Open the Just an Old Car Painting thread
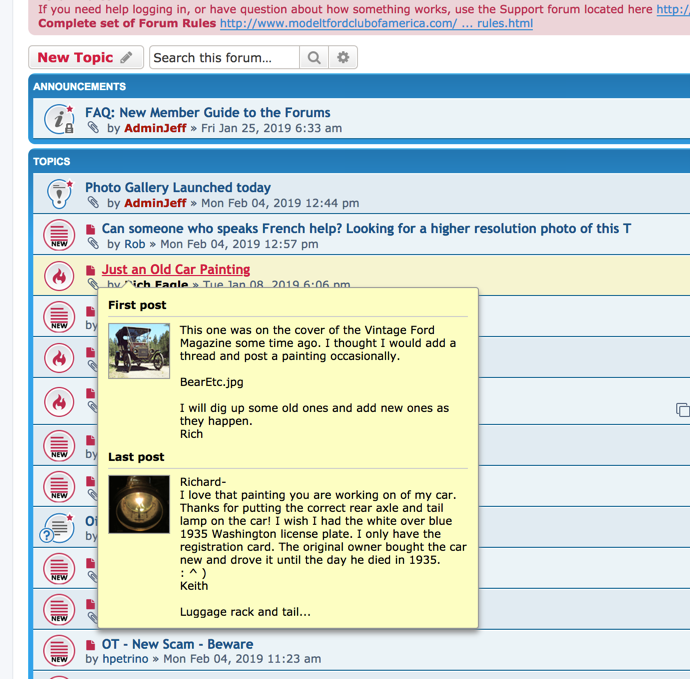The image size is (690, 679). pos(176,269)
